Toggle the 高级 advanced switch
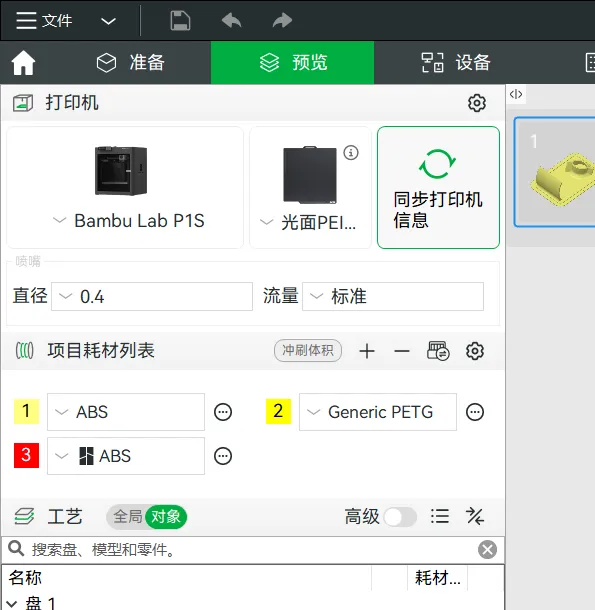The image size is (595, 610). [400, 517]
